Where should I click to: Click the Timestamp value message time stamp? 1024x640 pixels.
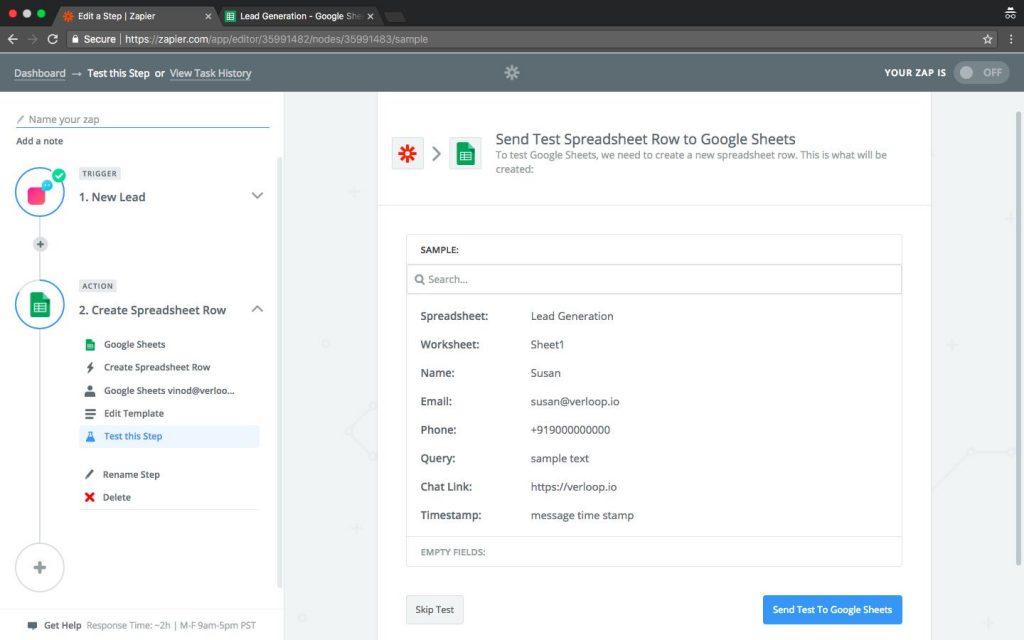[x=582, y=515]
